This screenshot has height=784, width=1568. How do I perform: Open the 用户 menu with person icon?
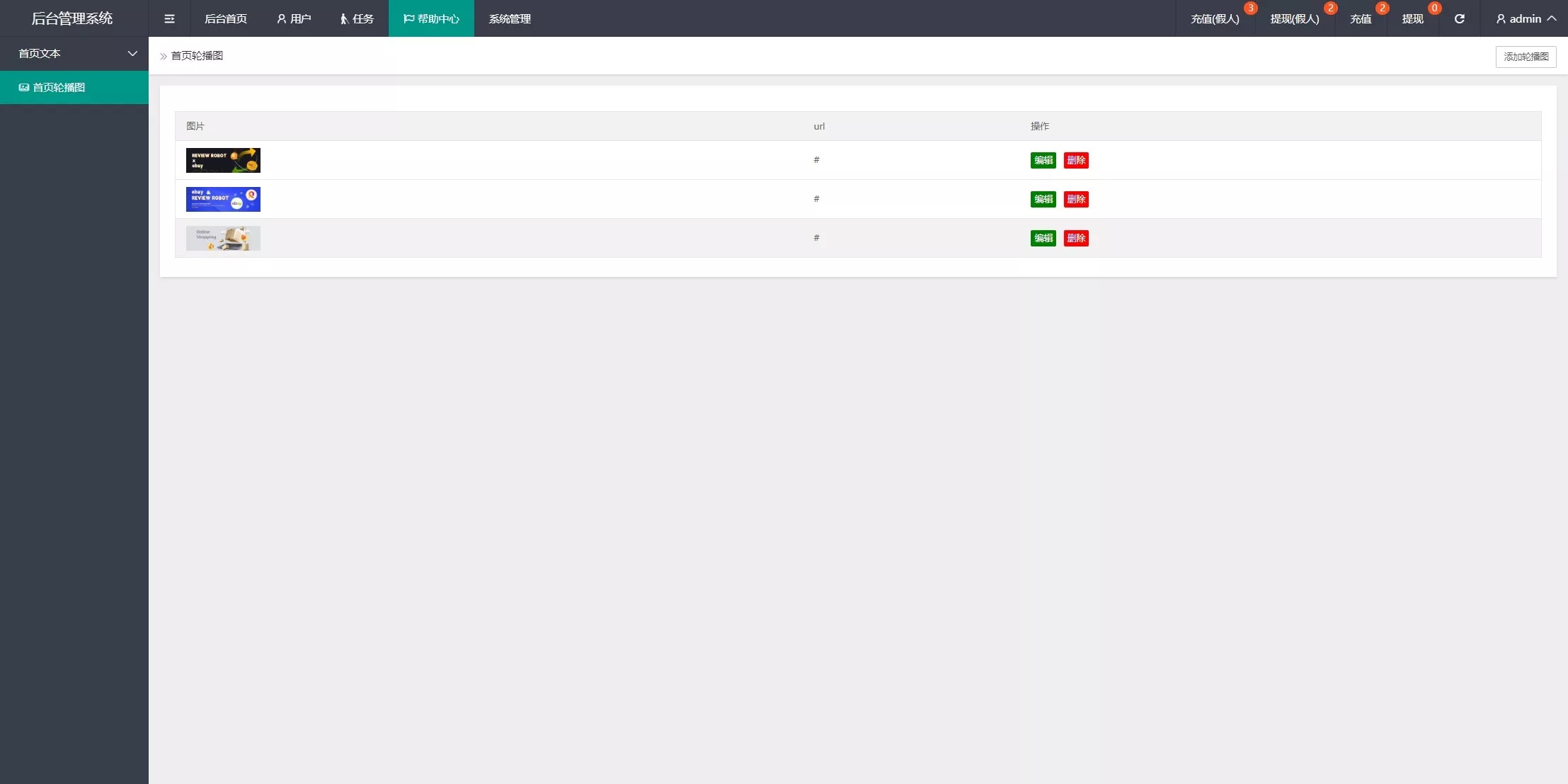294,19
